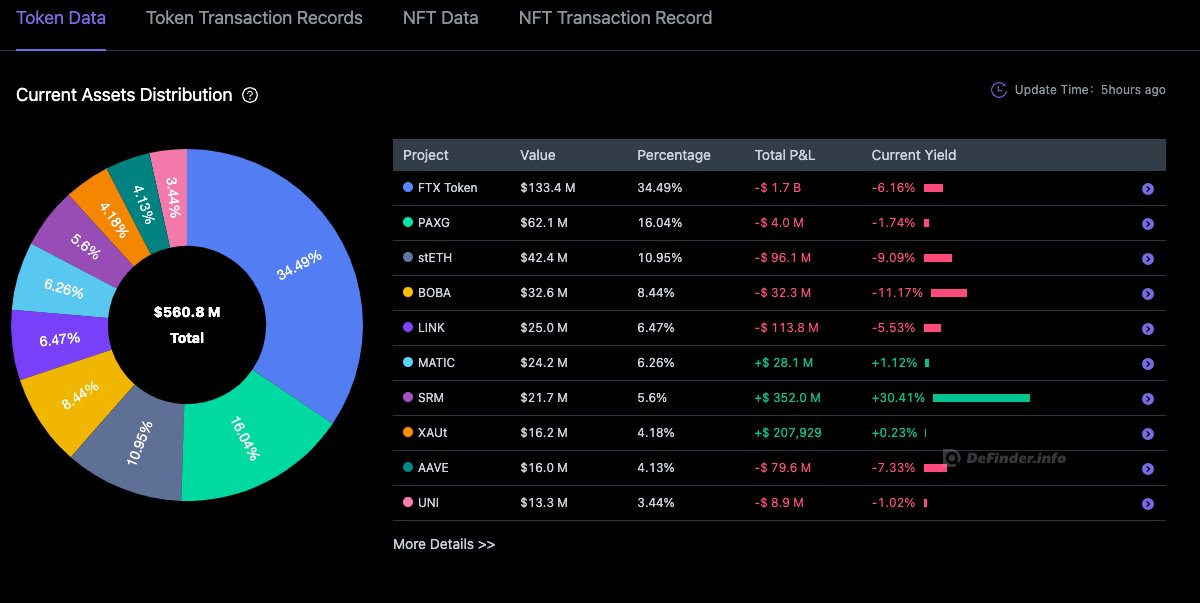Image resolution: width=1200 pixels, height=603 pixels.
Task: Select the 6.26% light blue pie slice
Action: (x=62, y=289)
